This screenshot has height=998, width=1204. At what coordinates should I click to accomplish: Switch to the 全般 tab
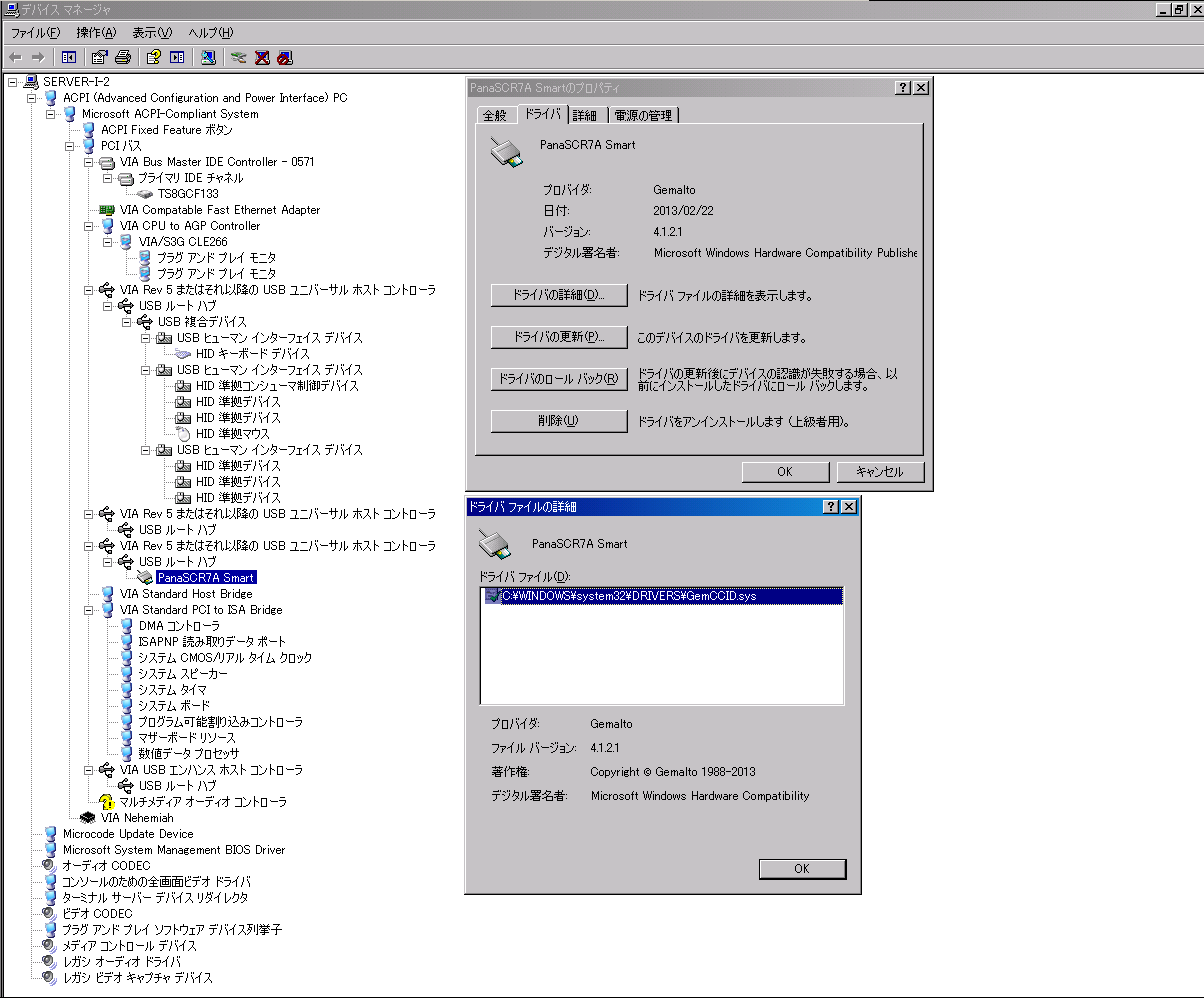coord(495,116)
